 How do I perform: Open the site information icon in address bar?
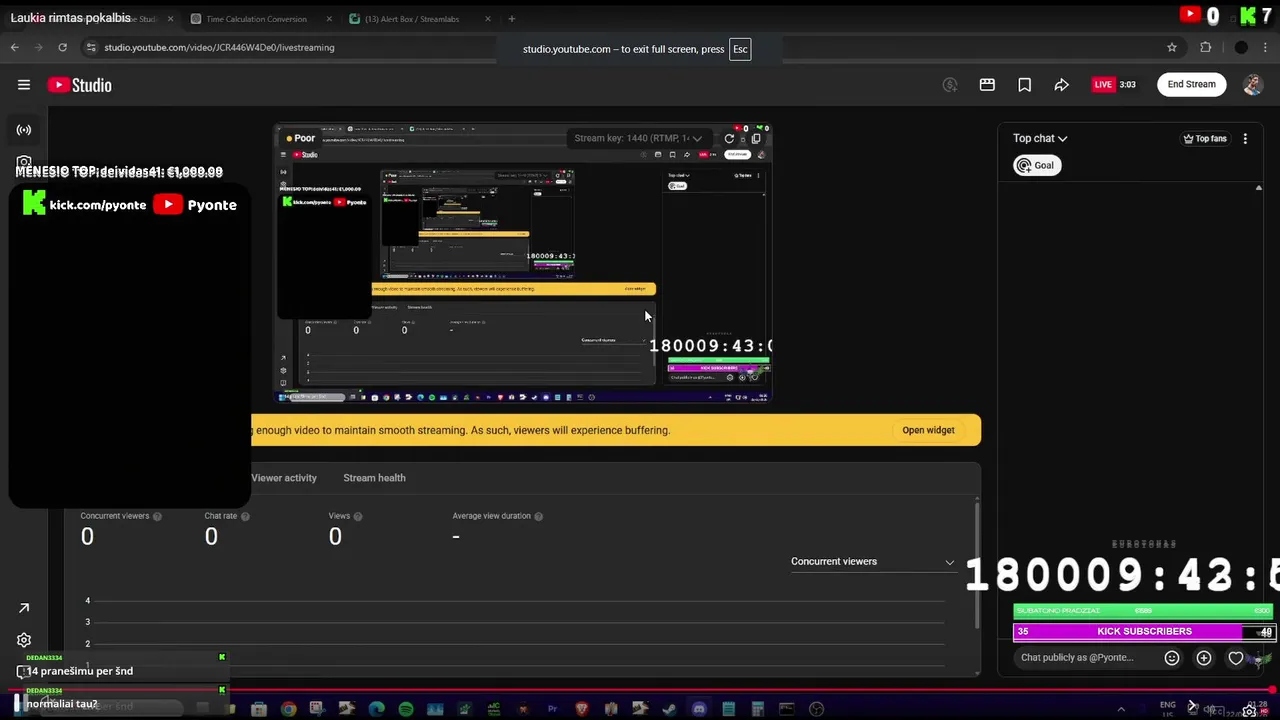coord(91,47)
